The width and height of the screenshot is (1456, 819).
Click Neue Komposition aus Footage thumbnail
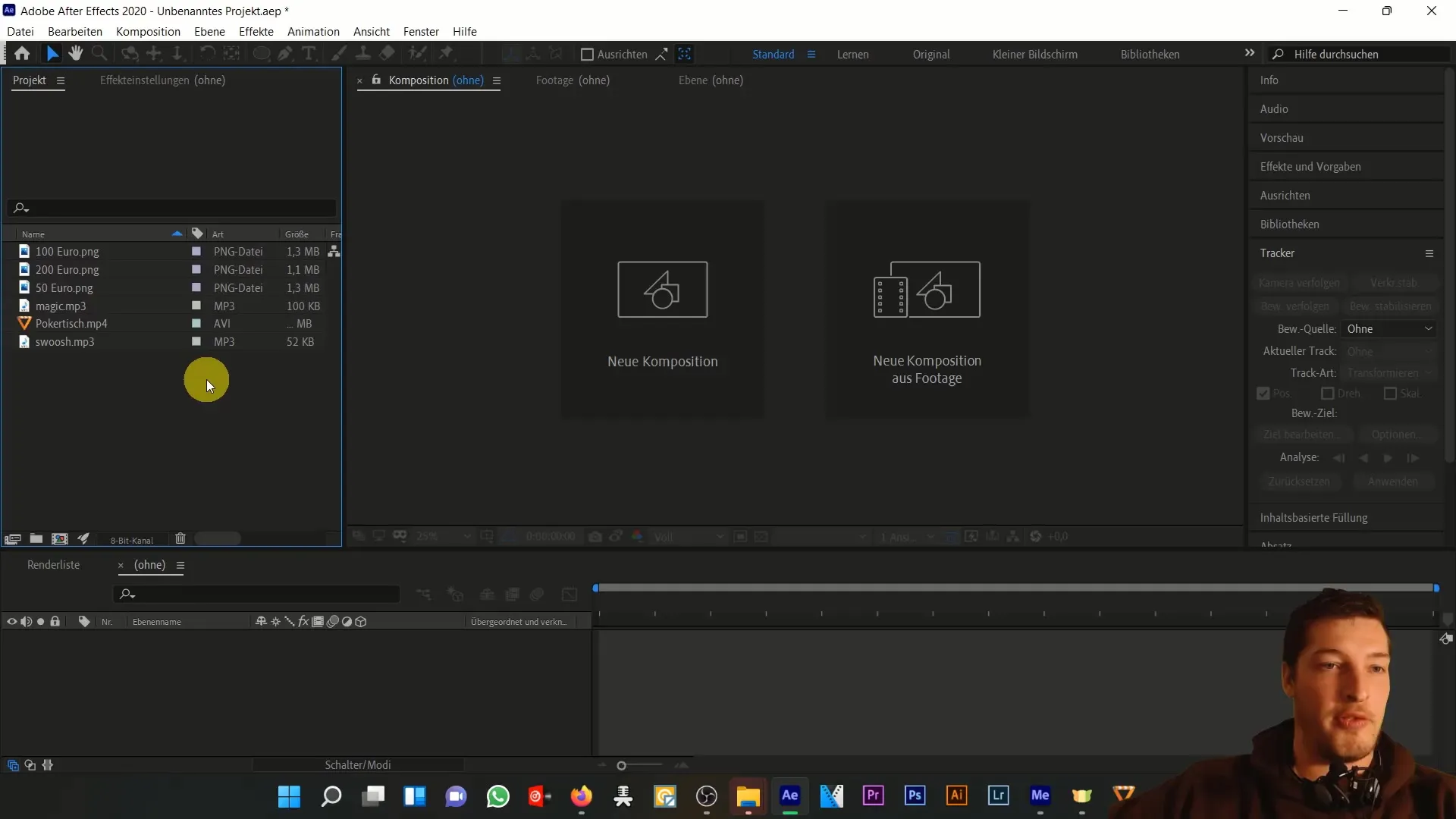coord(927,309)
